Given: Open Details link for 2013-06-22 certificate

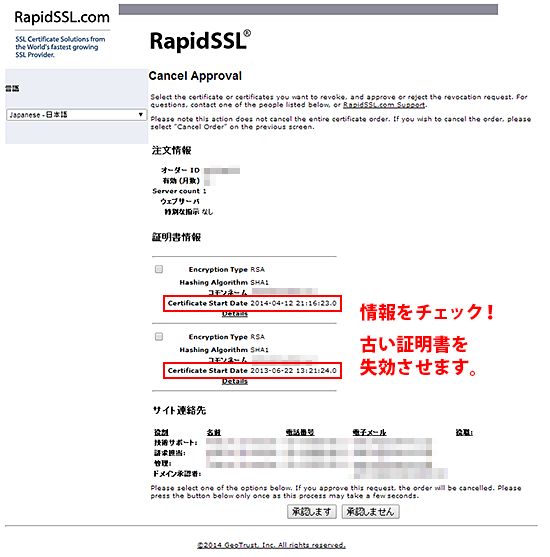Looking at the screenshot, I should coord(235,382).
